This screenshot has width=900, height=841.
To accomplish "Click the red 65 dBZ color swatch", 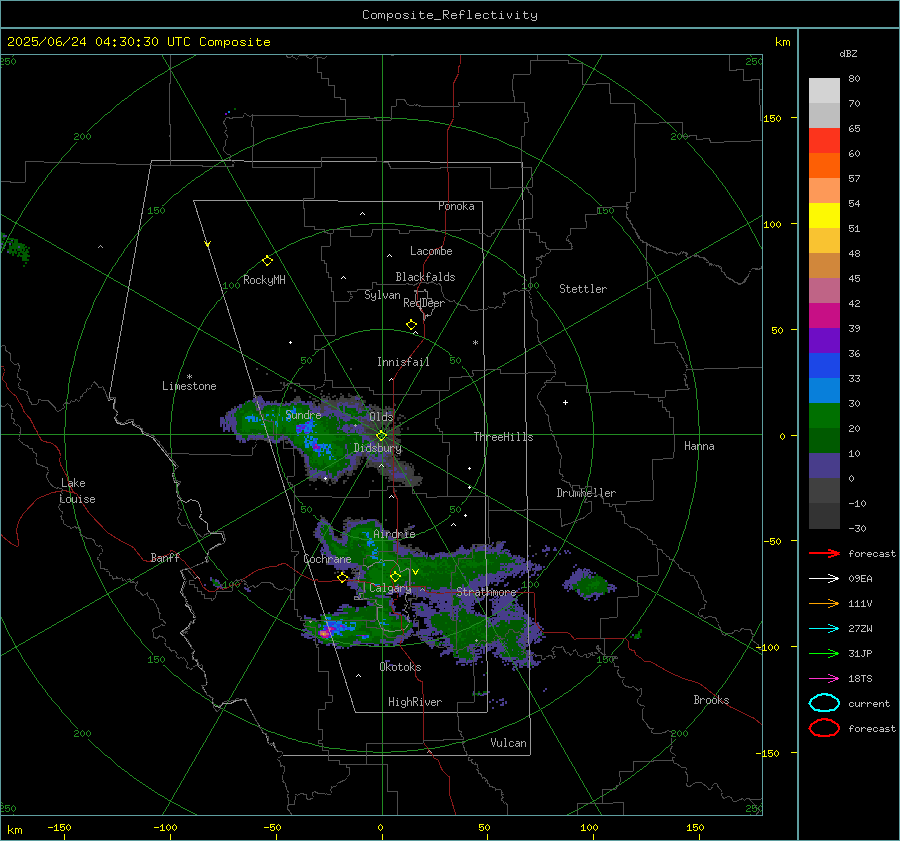I will pos(824,141).
